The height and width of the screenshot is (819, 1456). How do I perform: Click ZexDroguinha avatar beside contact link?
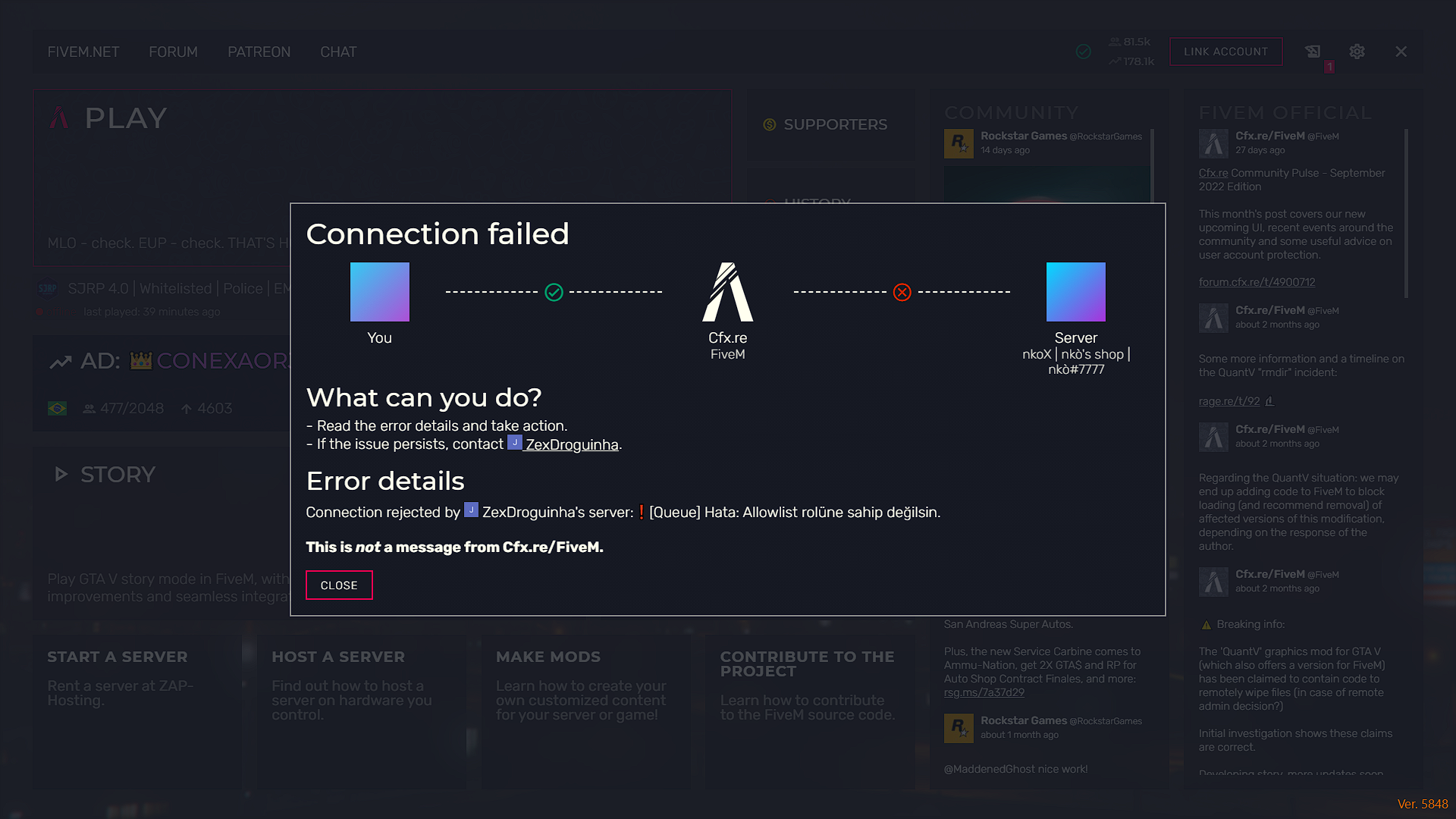coord(515,442)
